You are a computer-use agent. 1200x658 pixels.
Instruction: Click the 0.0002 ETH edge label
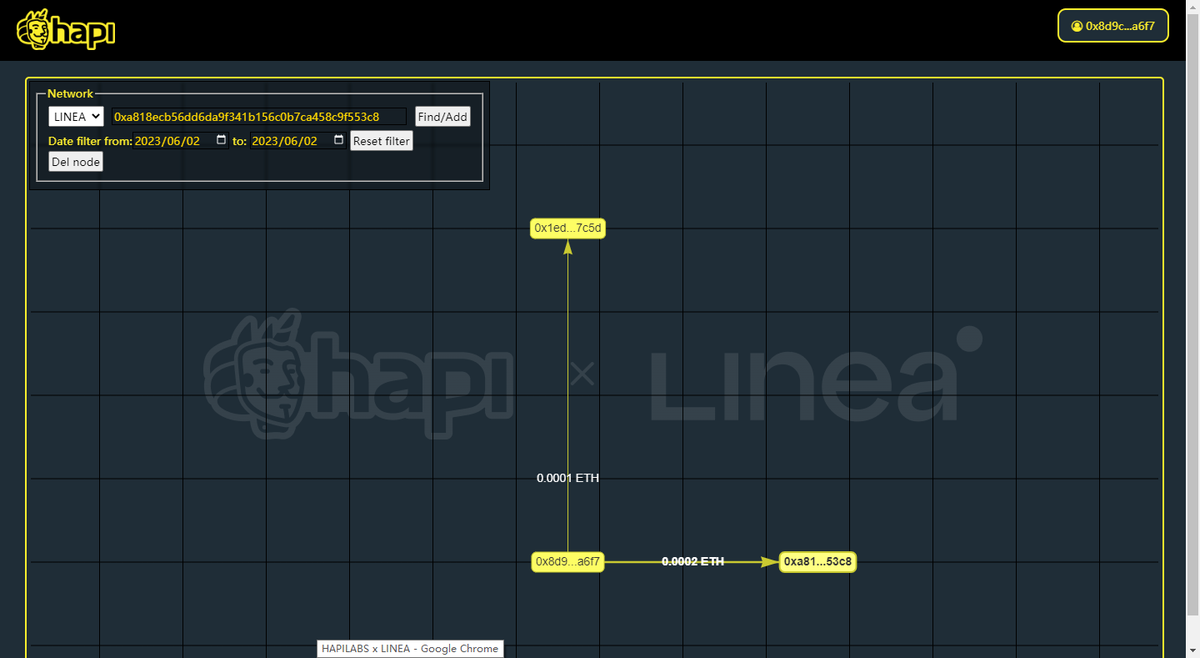693,562
